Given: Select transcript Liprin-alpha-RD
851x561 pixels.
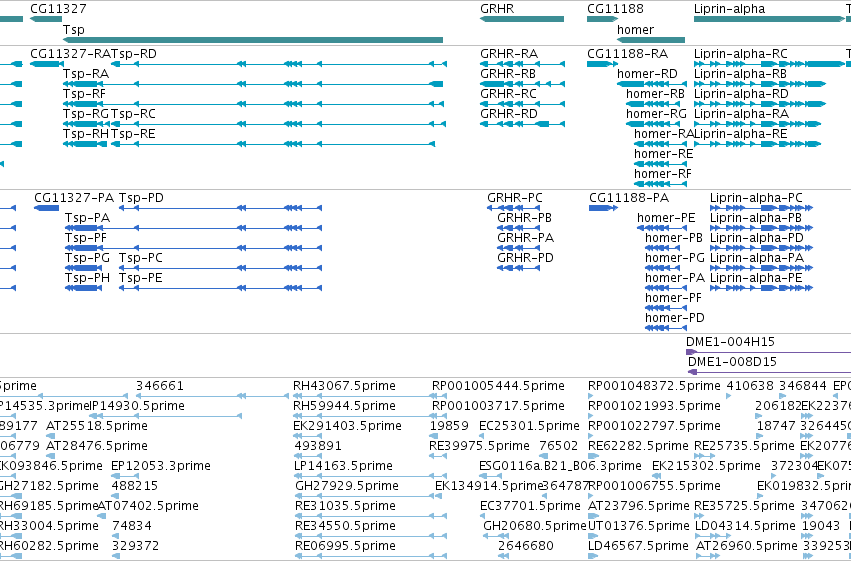Looking at the screenshot, I should 741,94.
